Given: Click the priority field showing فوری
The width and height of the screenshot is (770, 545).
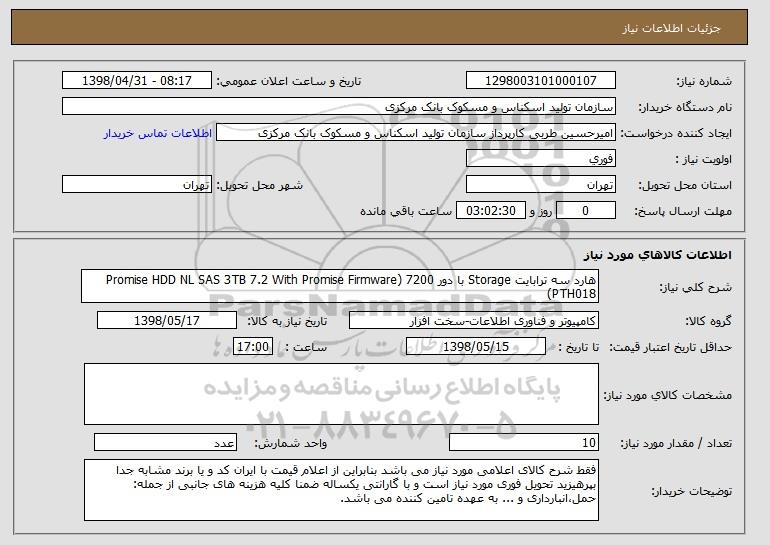Looking at the screenshot, I should pos(541,159).
